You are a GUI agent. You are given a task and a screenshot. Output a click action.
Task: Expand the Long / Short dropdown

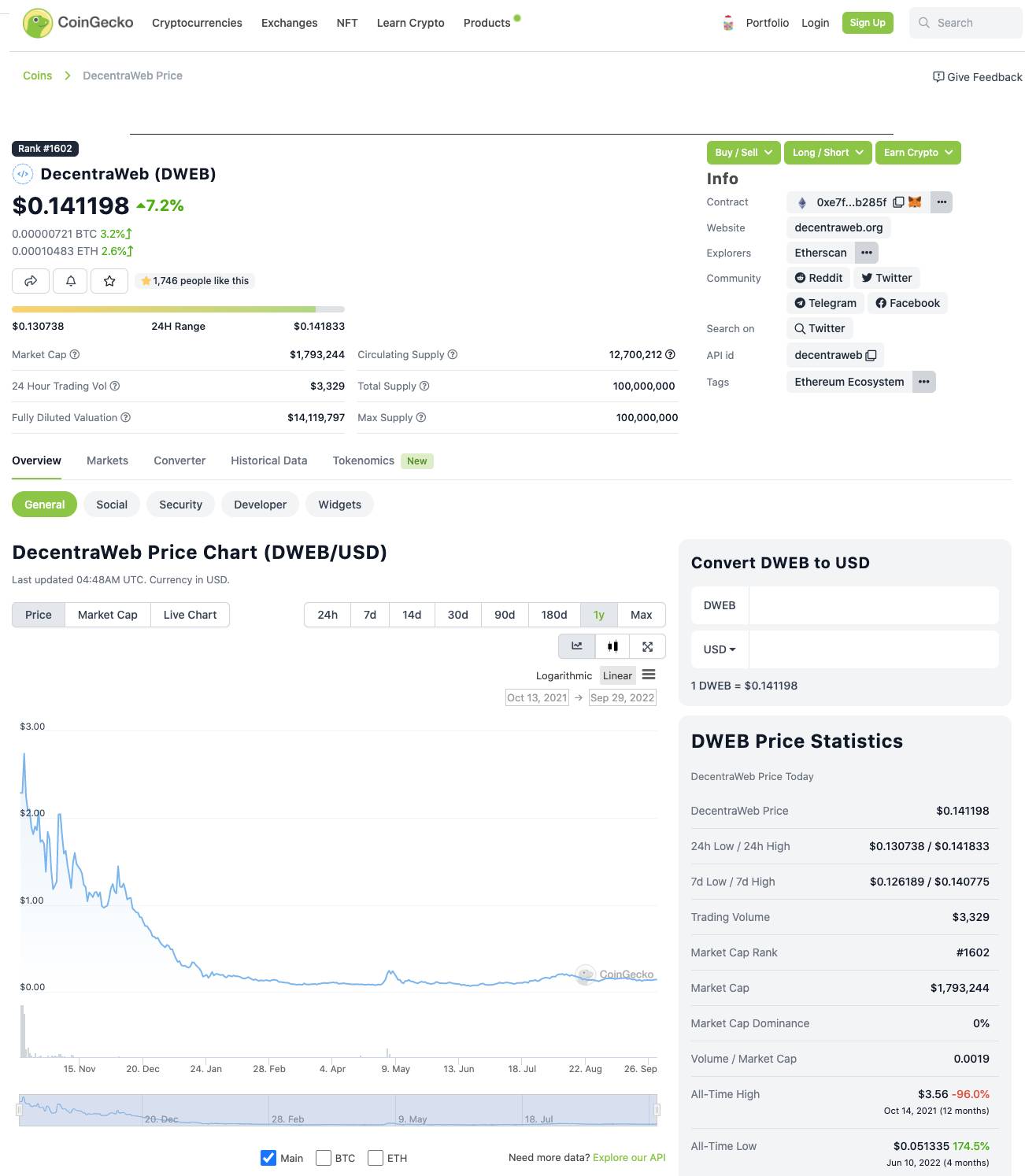827,153
